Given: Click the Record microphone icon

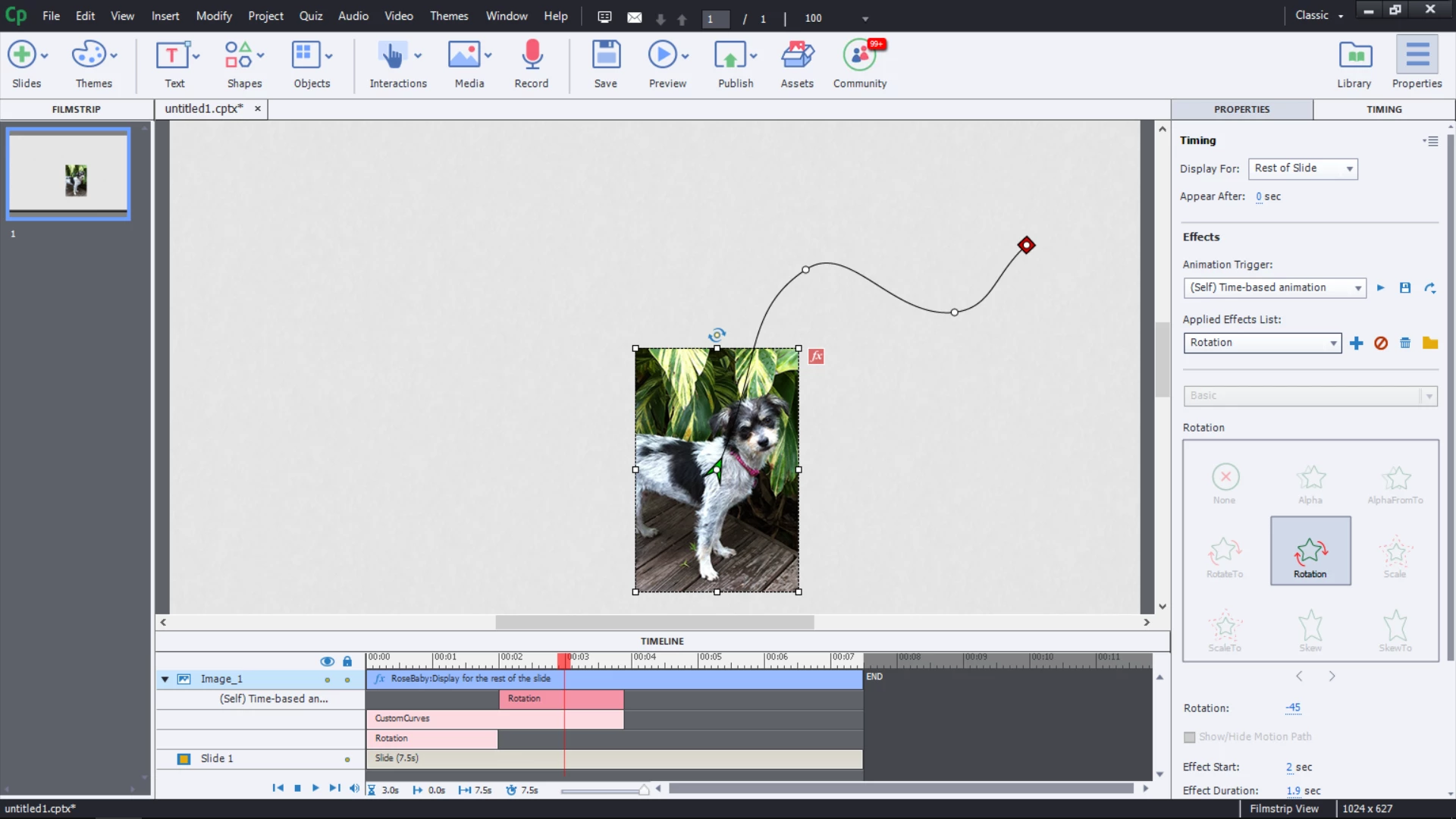Looking at the screenshot, I should point(532,56).
